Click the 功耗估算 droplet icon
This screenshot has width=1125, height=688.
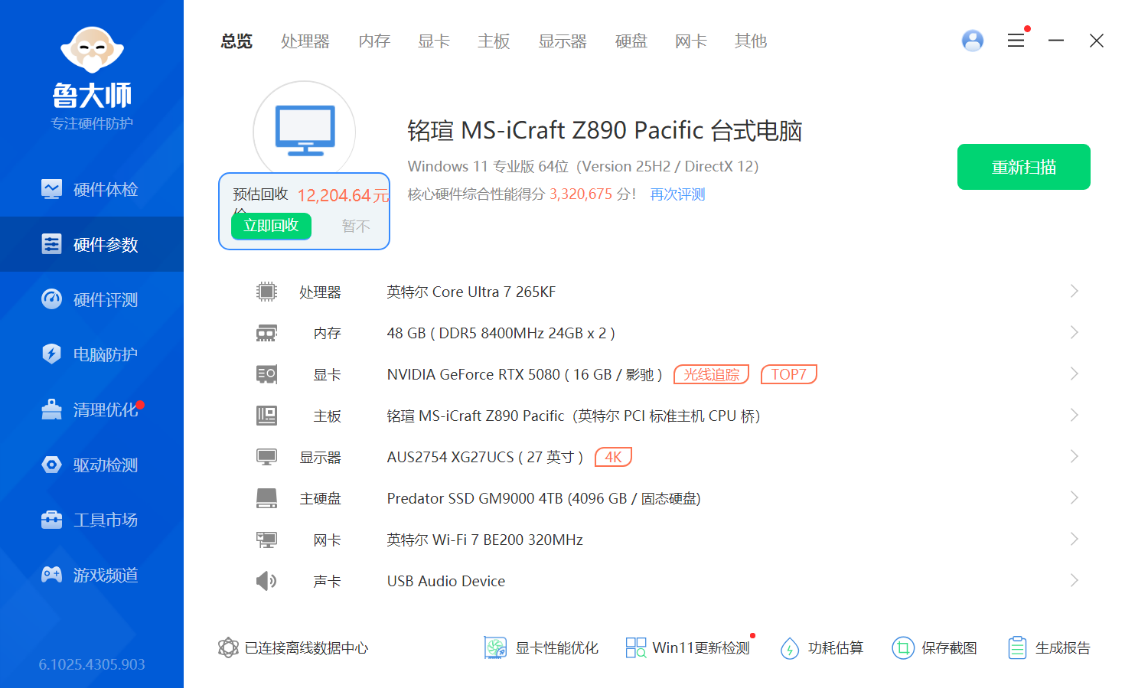(789, 648)
